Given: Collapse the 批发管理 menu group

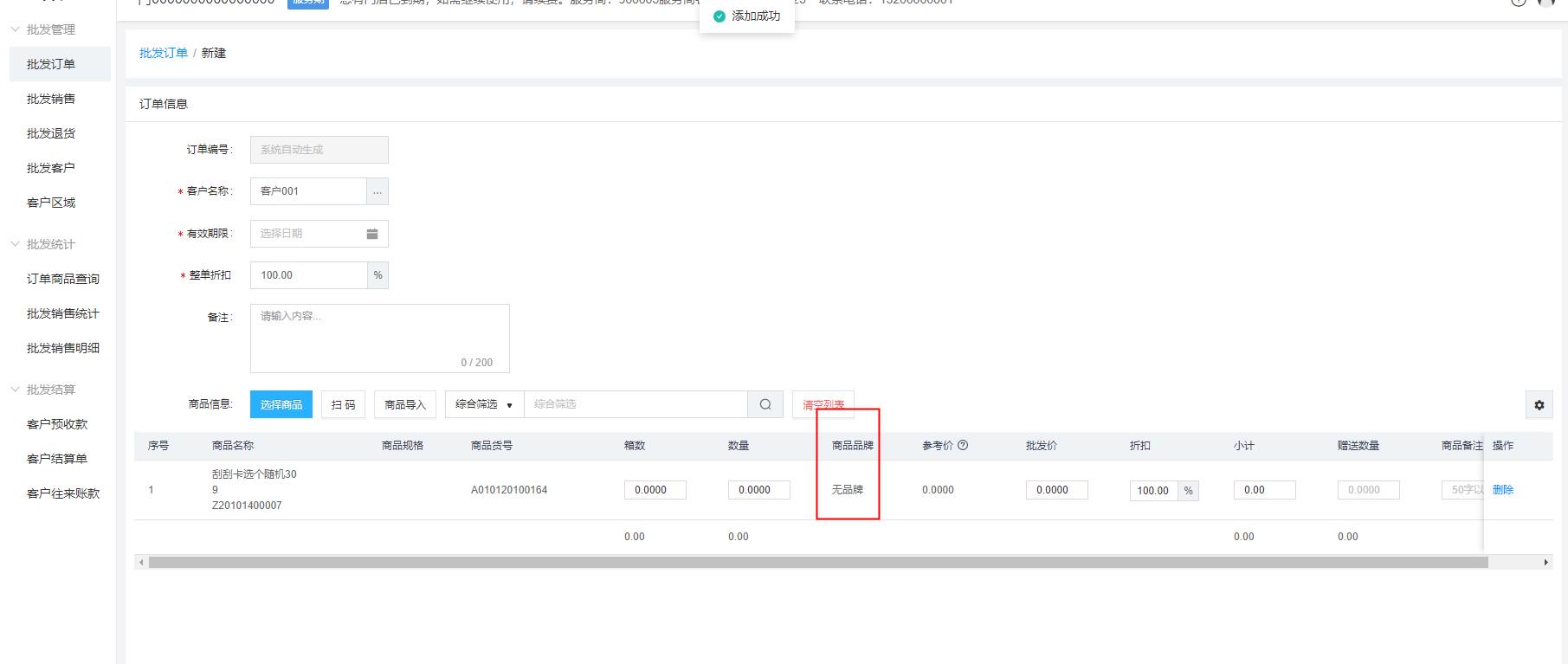Looking at the screenshot, I should [x=16, y=29].
